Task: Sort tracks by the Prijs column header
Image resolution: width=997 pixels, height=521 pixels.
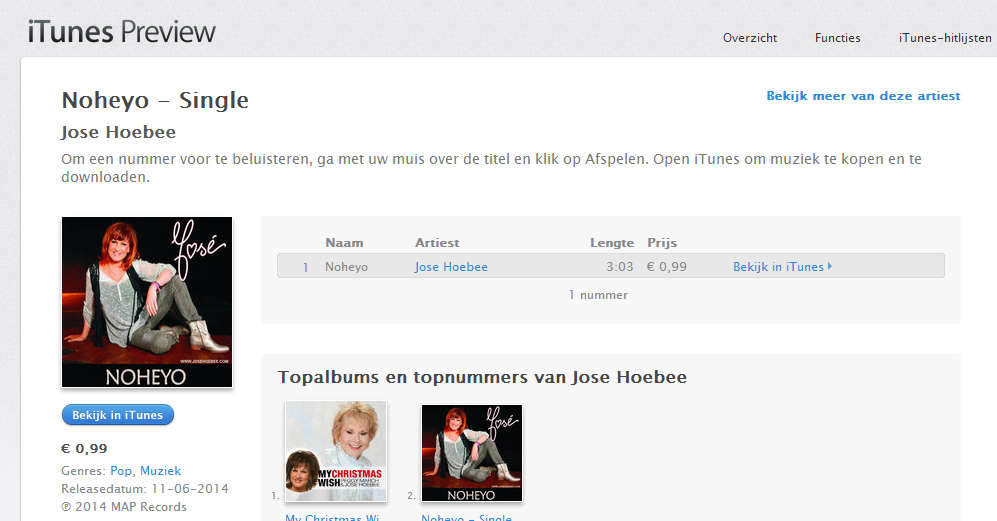Action: (662, 242)
